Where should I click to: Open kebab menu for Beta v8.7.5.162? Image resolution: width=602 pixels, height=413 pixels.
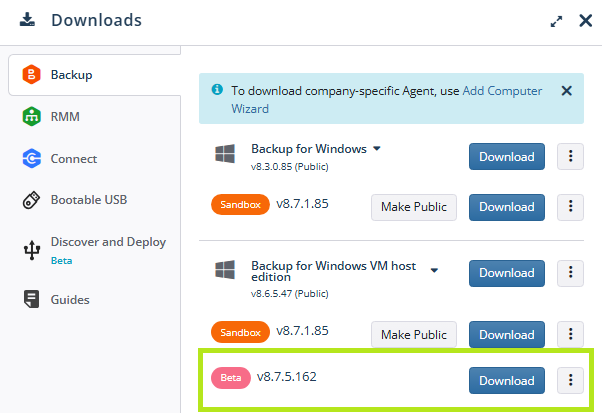click(x=571, y=381)
